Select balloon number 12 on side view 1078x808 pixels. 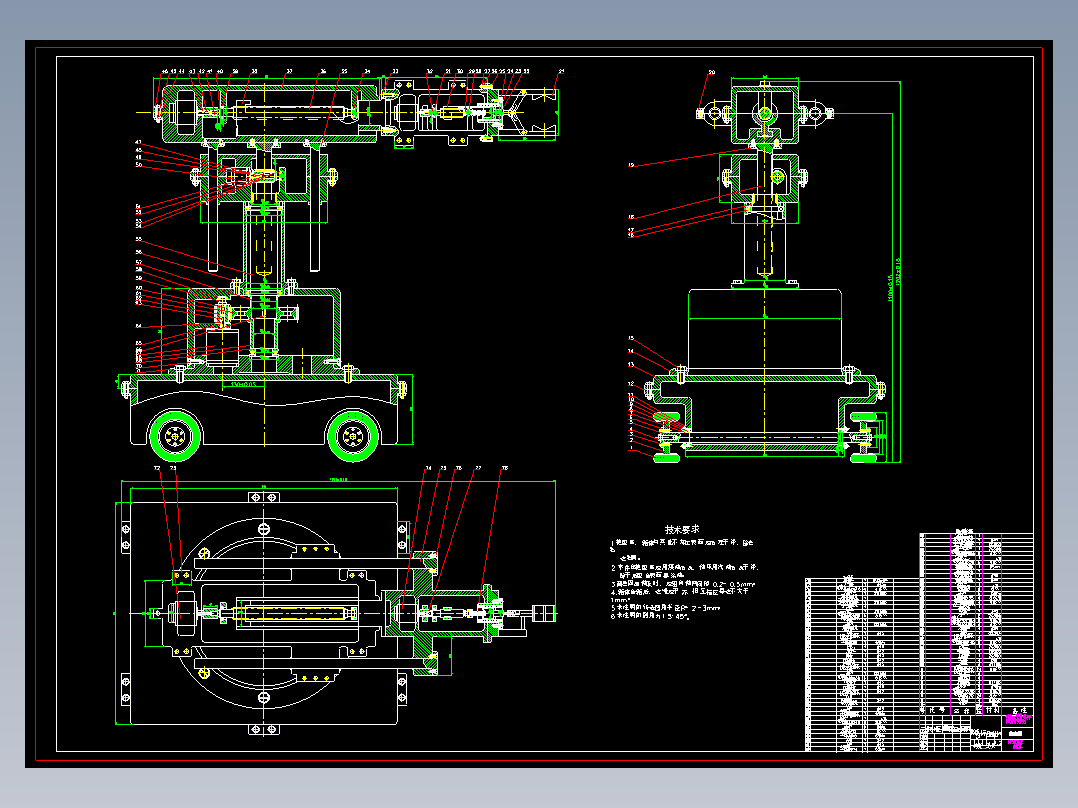point(631,384)
